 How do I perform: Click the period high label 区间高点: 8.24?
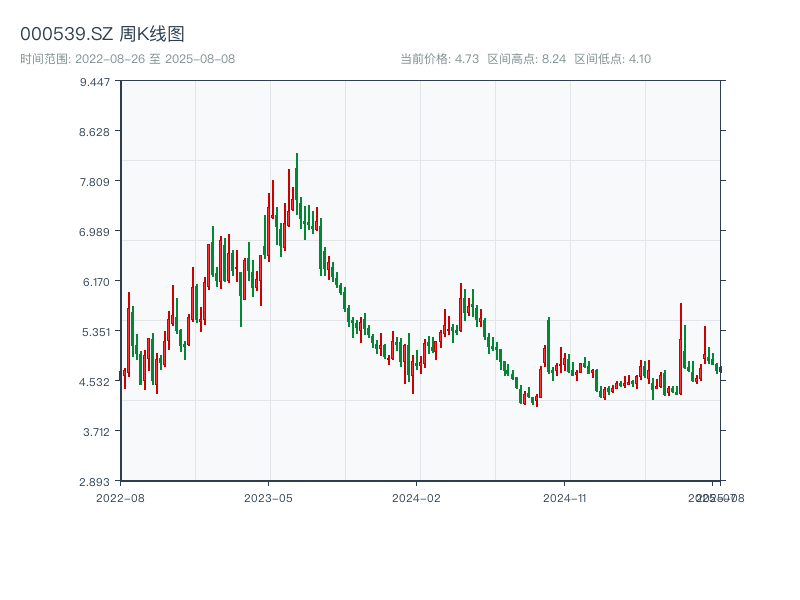click(x=527, y=59)
